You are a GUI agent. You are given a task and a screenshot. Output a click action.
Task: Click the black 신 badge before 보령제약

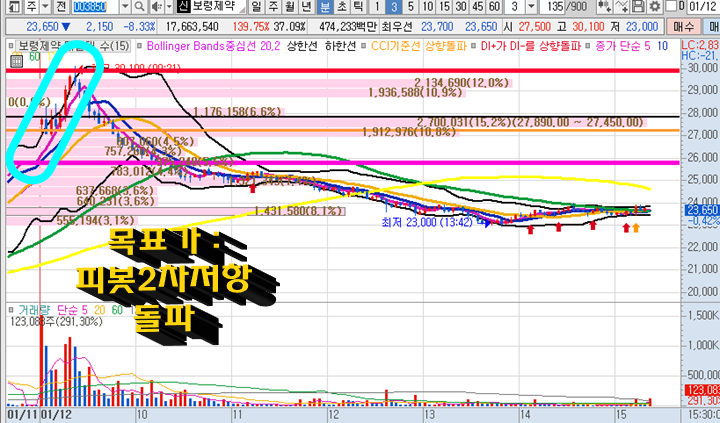183,6
